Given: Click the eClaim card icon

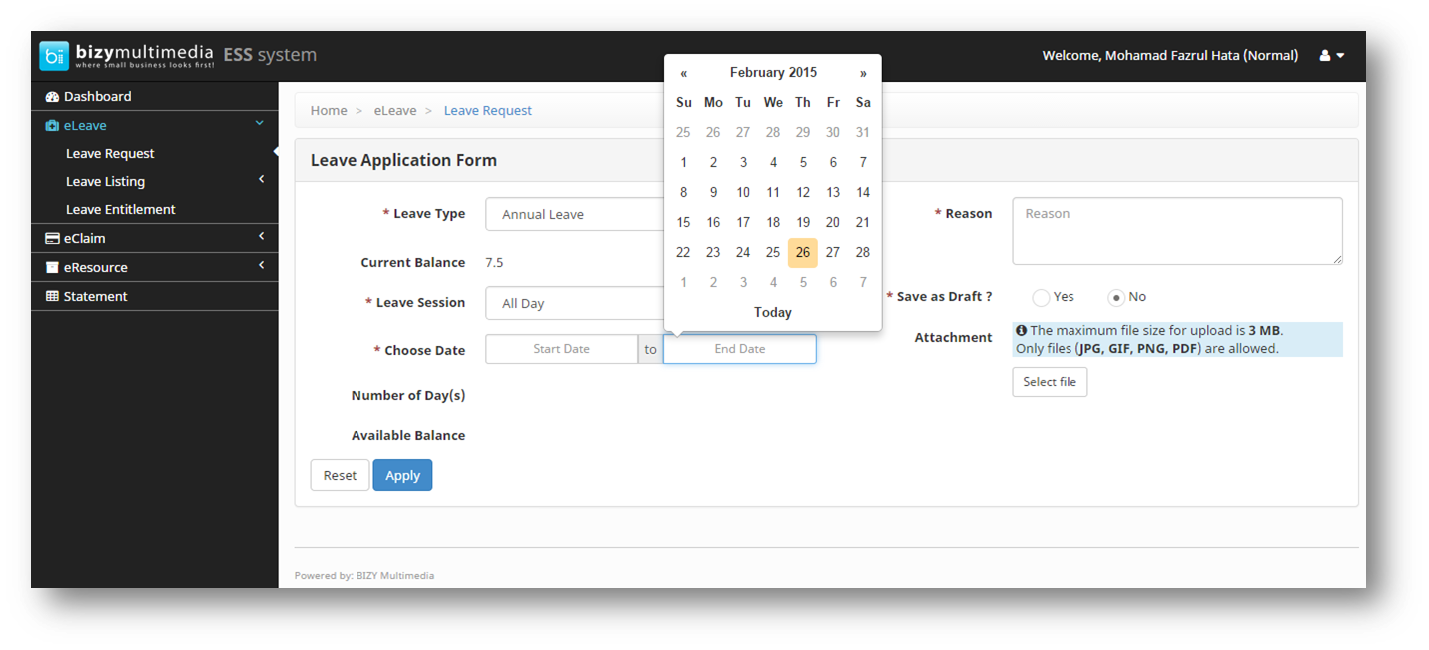Looking at the screenshot, I should click(x=52, y=239).
